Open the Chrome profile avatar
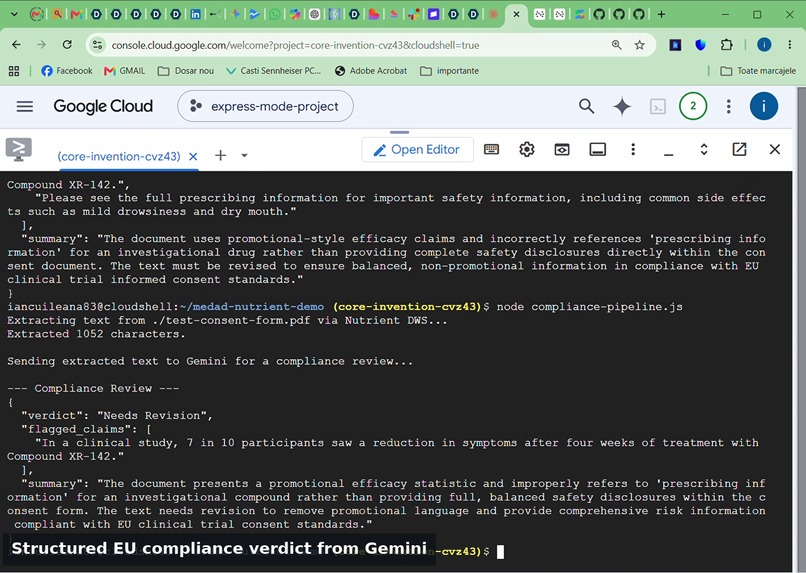Screen dimensions: 806x573 coord(764,45)
